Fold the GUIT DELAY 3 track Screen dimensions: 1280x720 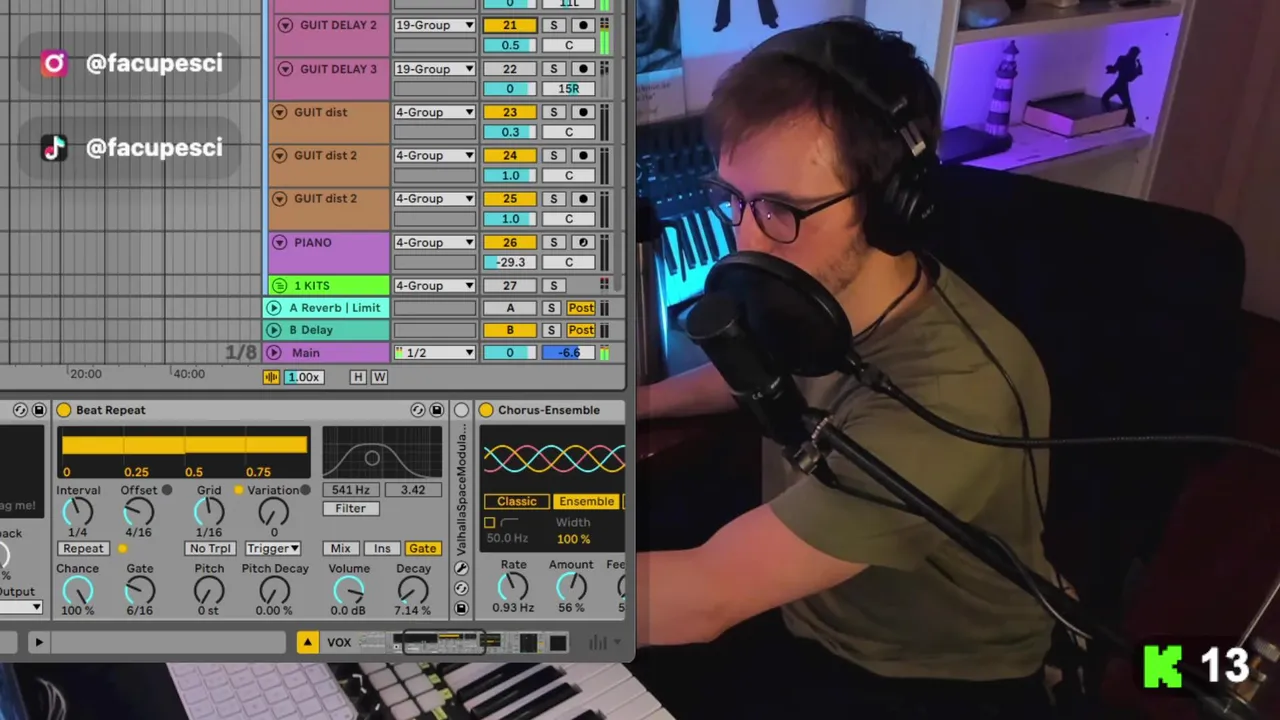pos(285,69)
